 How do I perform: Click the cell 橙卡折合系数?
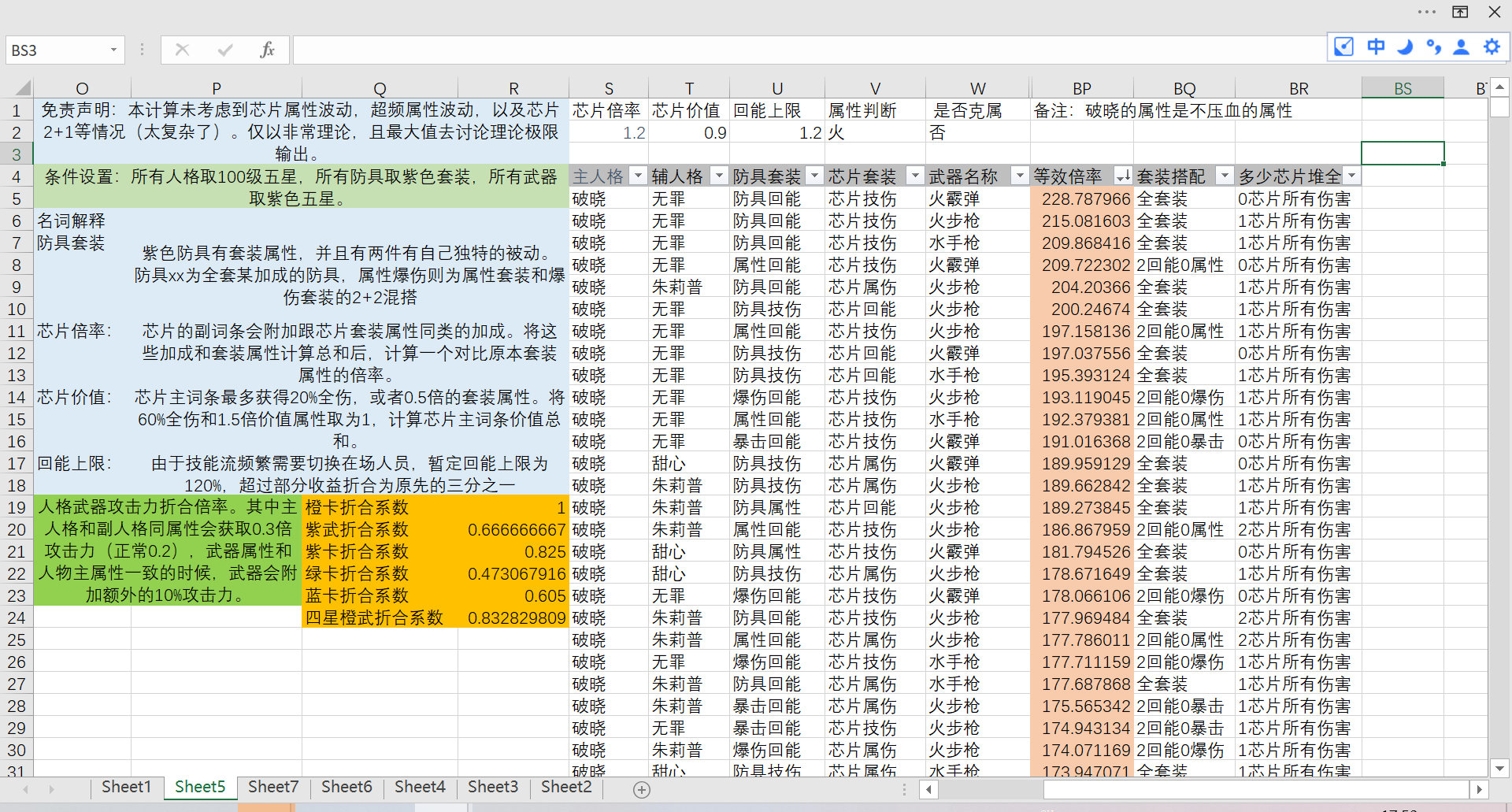(x=380, y=507)
